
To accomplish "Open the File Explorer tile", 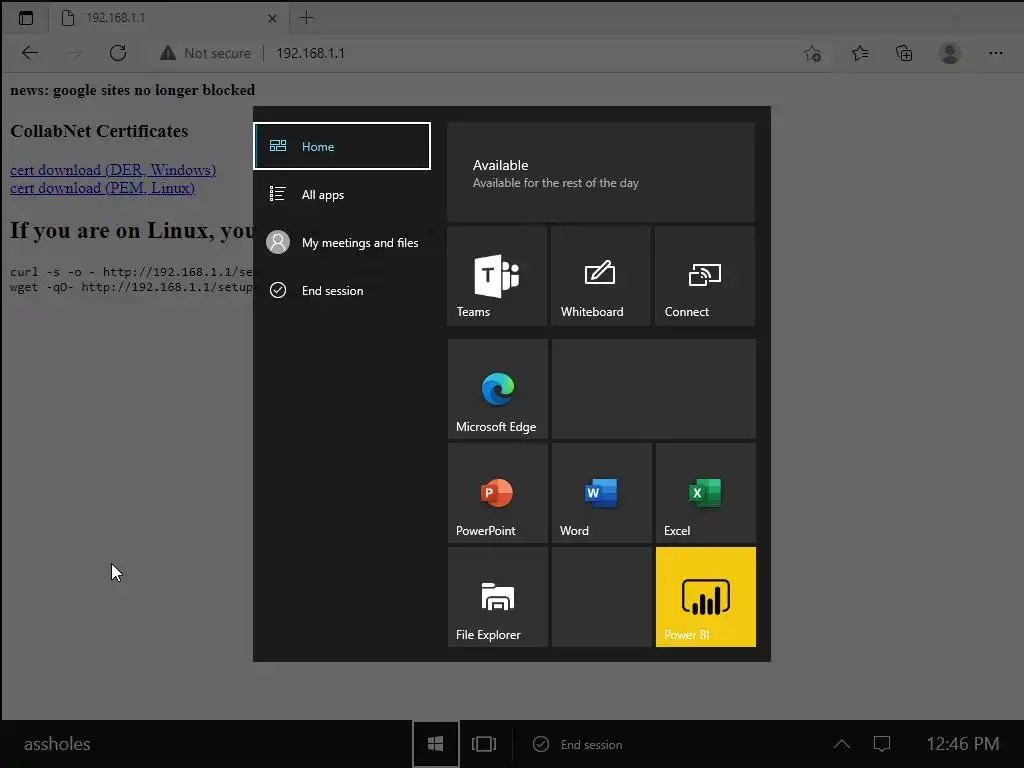I will [x=498, y=597].
